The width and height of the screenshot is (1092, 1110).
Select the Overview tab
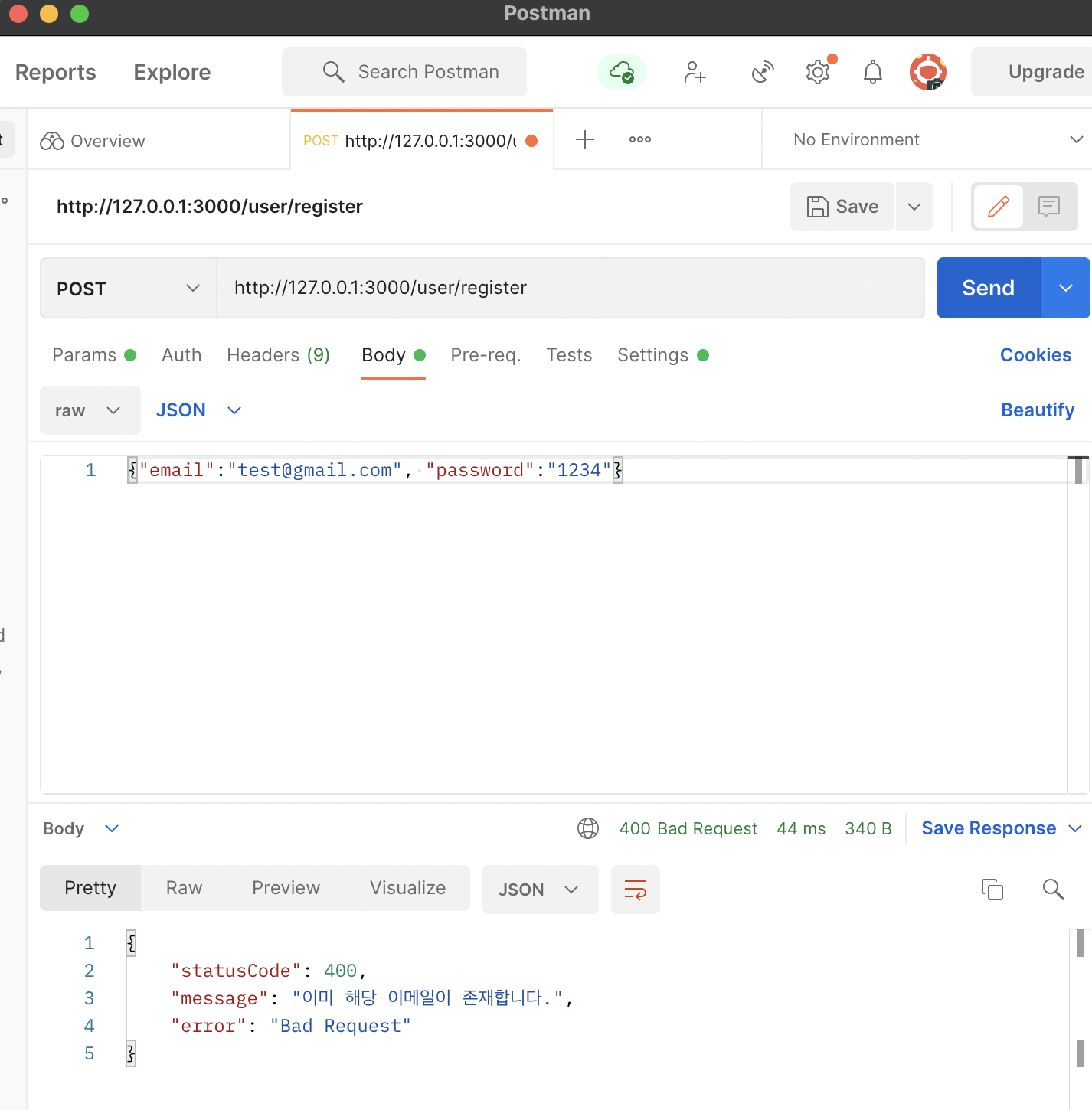pyautogui.click(x=159, y=141)
